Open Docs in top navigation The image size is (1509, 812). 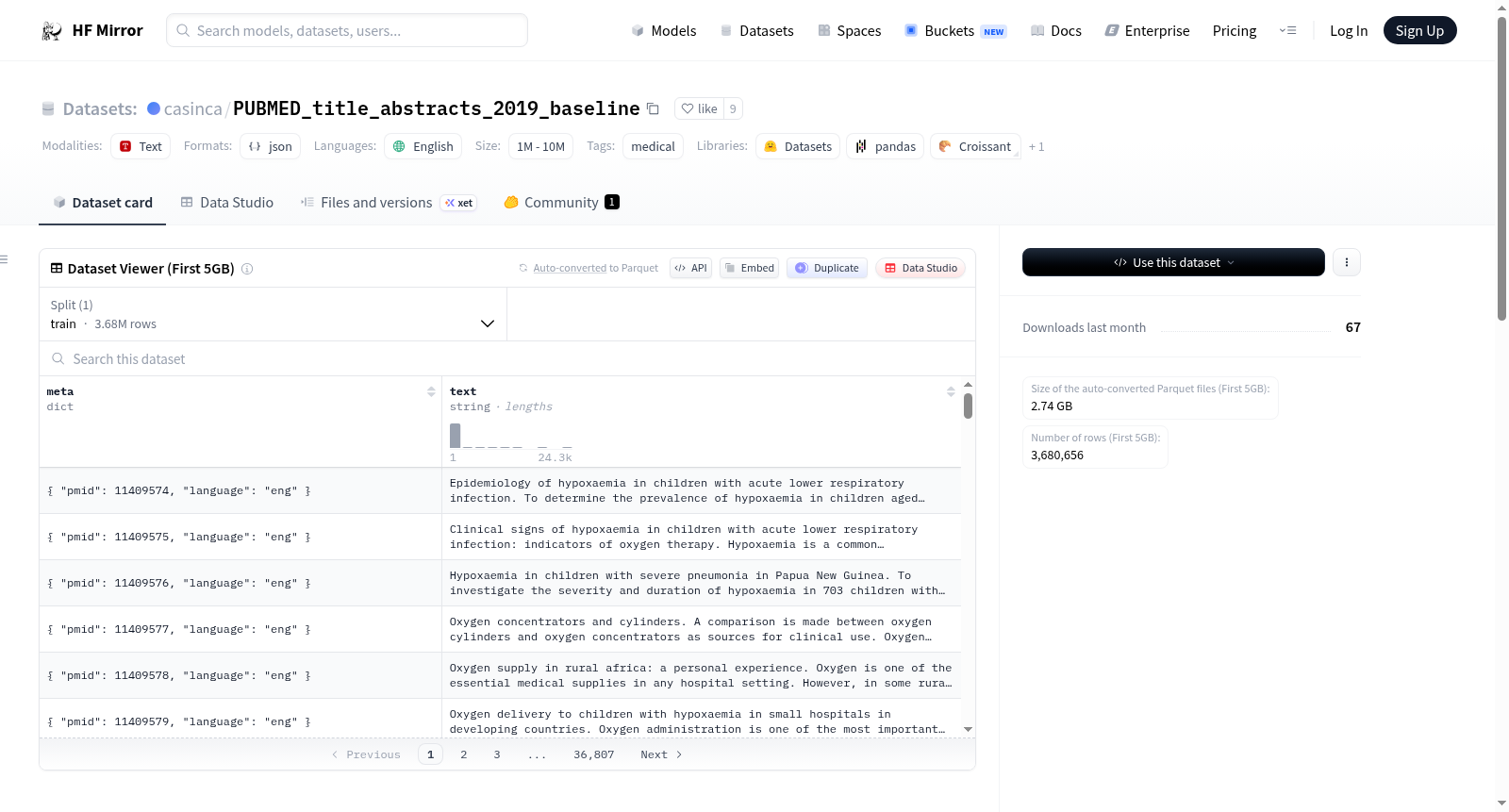pos(1055,31)
